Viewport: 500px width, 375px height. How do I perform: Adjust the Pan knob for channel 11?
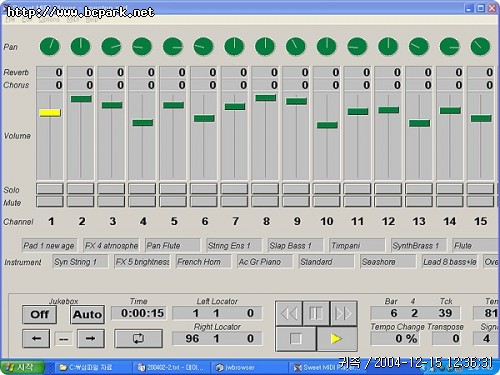357,46
